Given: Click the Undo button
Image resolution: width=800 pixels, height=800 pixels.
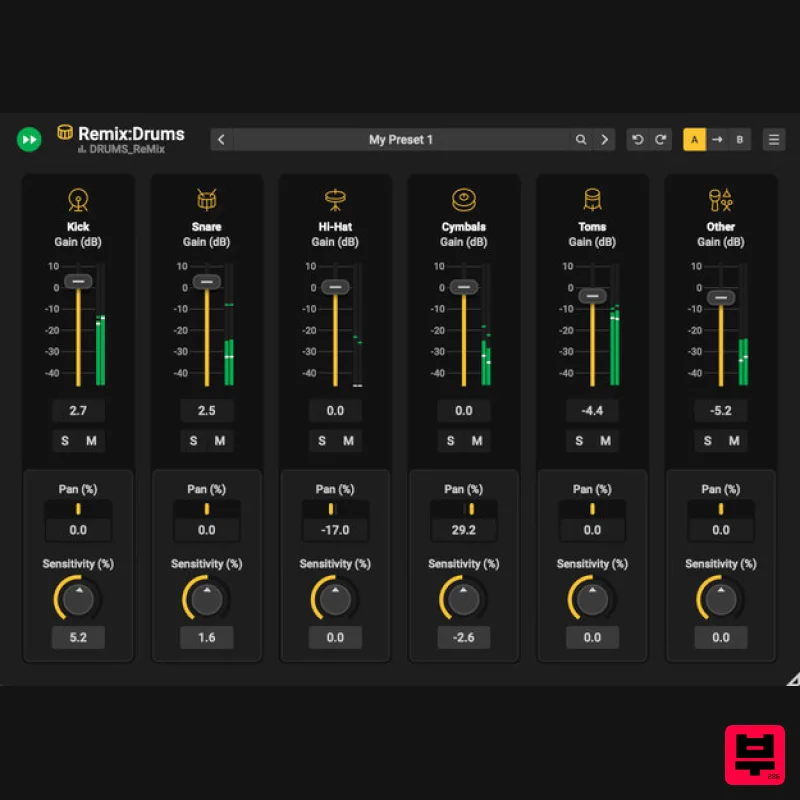Looking at the screenshot, I should tap(638, 139).
